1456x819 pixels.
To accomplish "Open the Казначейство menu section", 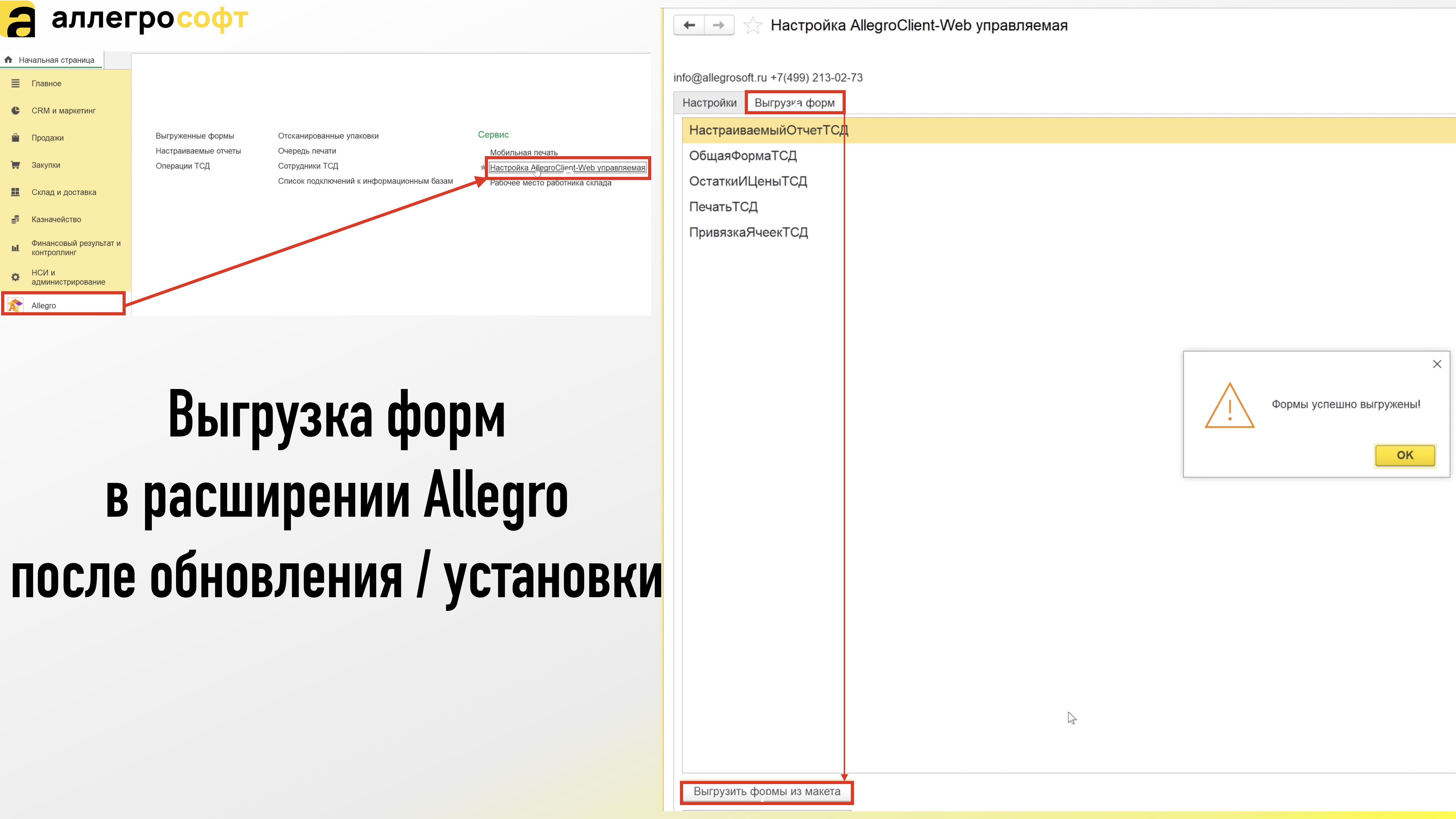I will click(x=56, y=219).
